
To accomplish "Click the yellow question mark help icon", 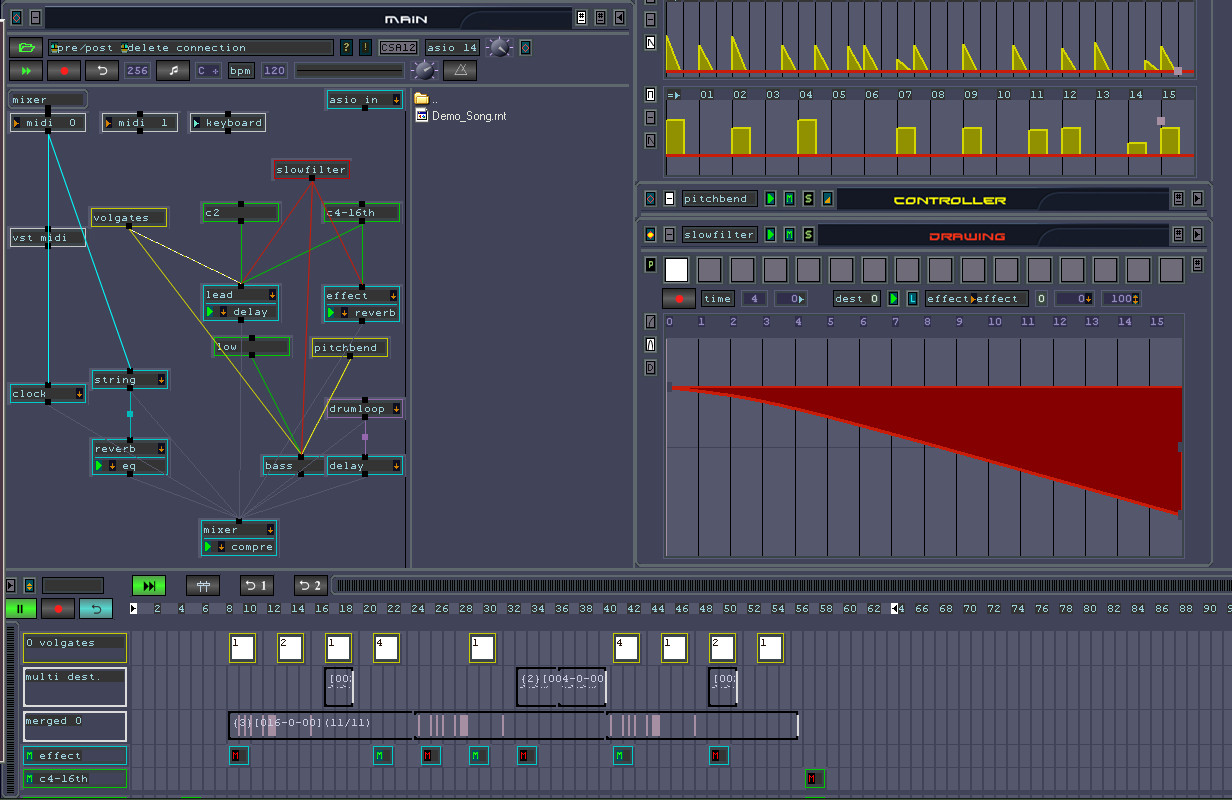I will [x=346, y=47].
